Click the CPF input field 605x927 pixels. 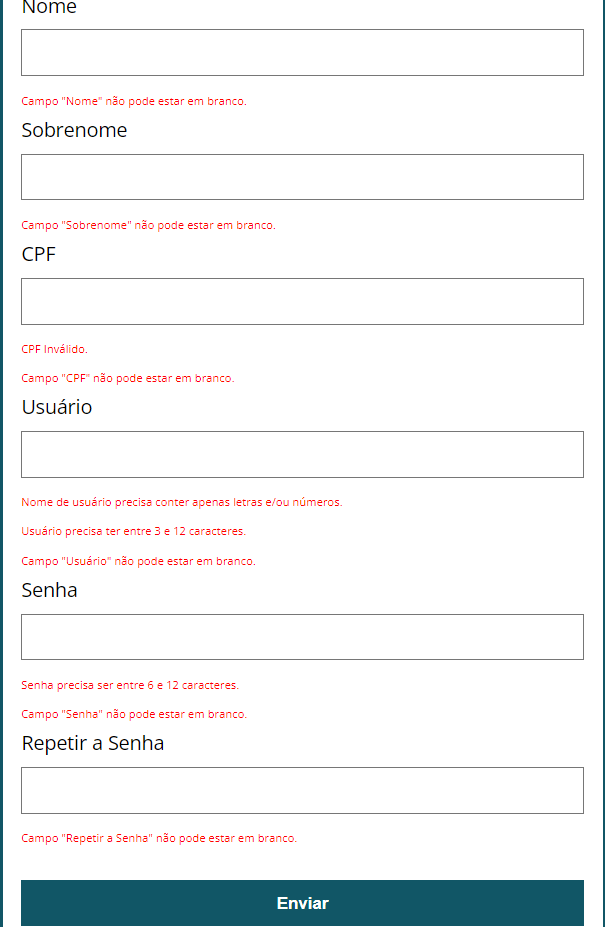point(302,300)
